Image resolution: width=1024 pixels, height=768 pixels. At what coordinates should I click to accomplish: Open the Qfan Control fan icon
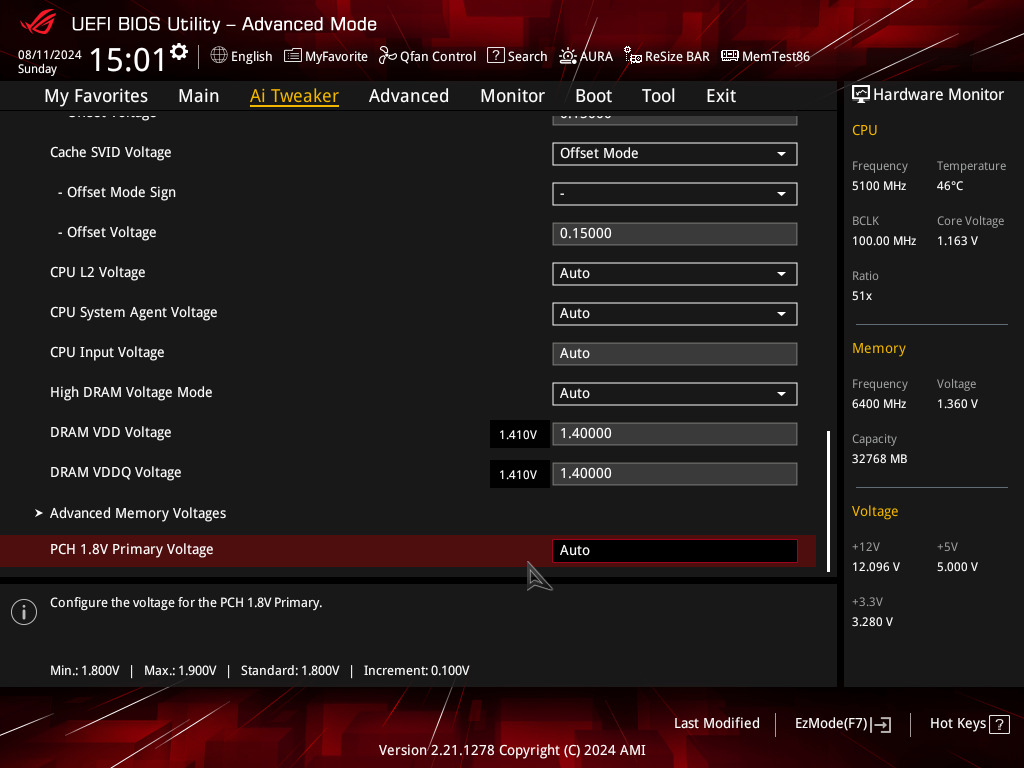387,56
